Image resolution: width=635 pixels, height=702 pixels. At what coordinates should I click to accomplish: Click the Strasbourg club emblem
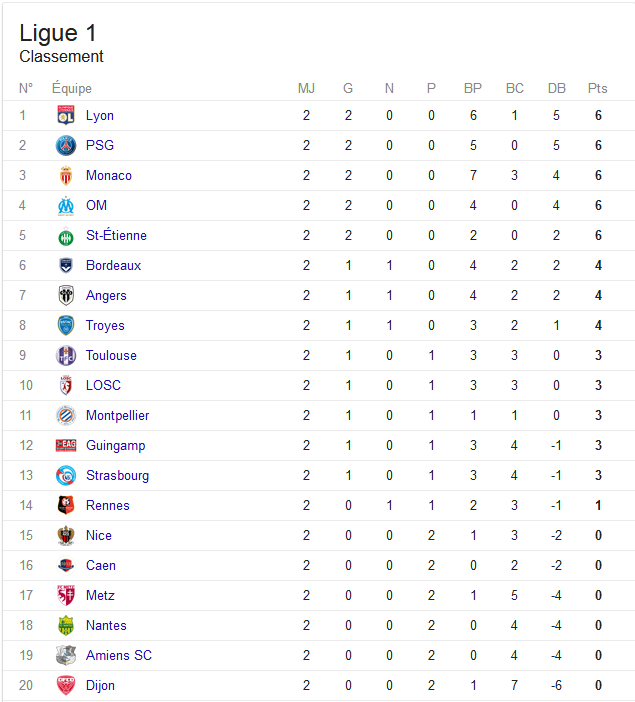(66, 475)
